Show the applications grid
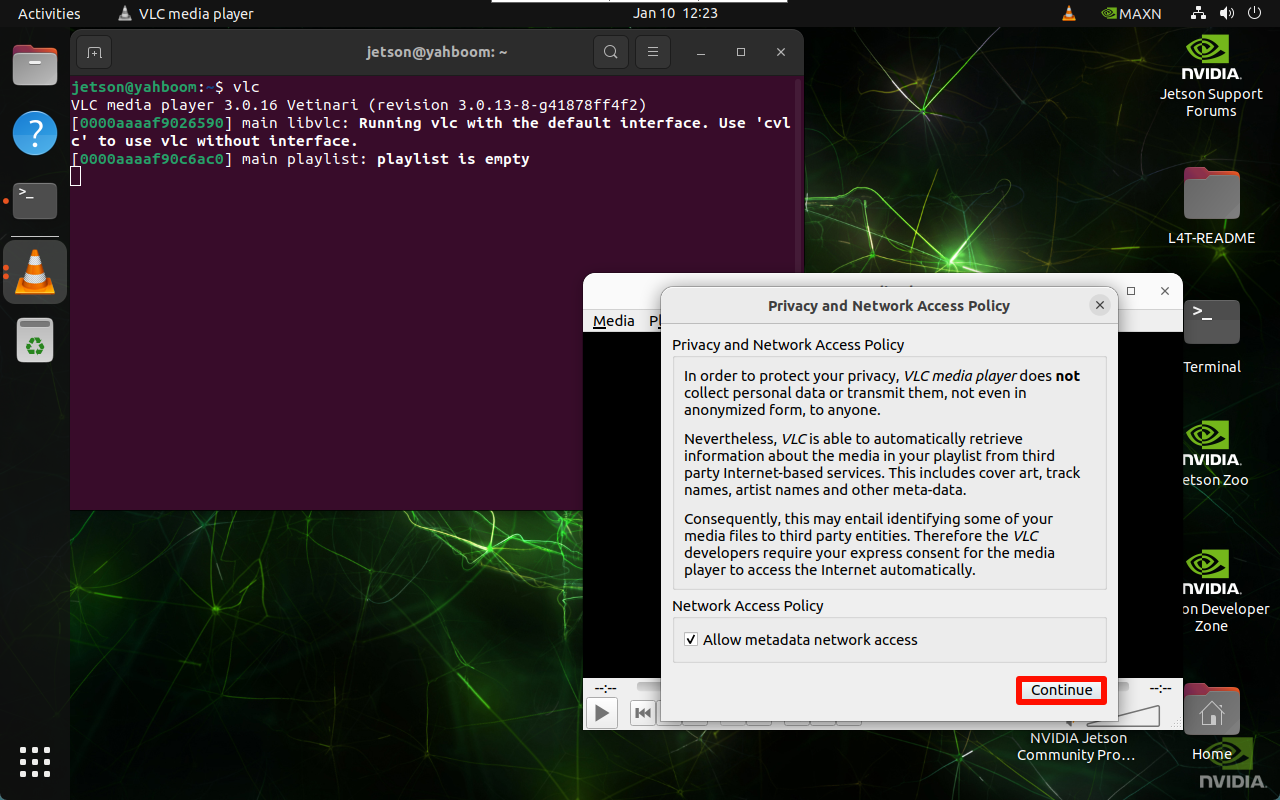The height and width of the screenshot is (800, 1280). point(35,761)
